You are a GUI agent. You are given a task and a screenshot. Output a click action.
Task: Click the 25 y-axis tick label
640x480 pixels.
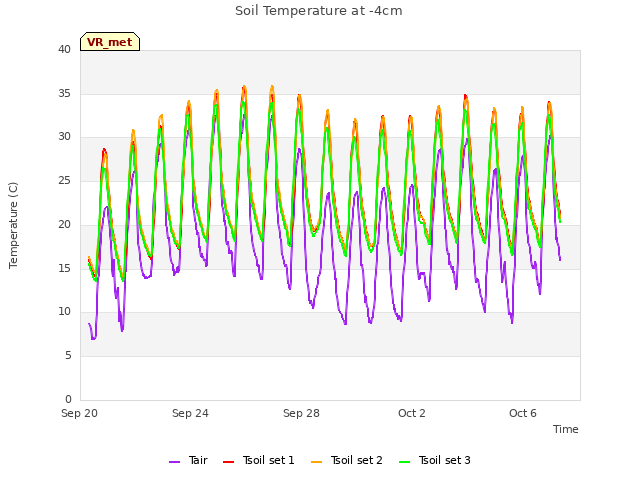(64, 180)
